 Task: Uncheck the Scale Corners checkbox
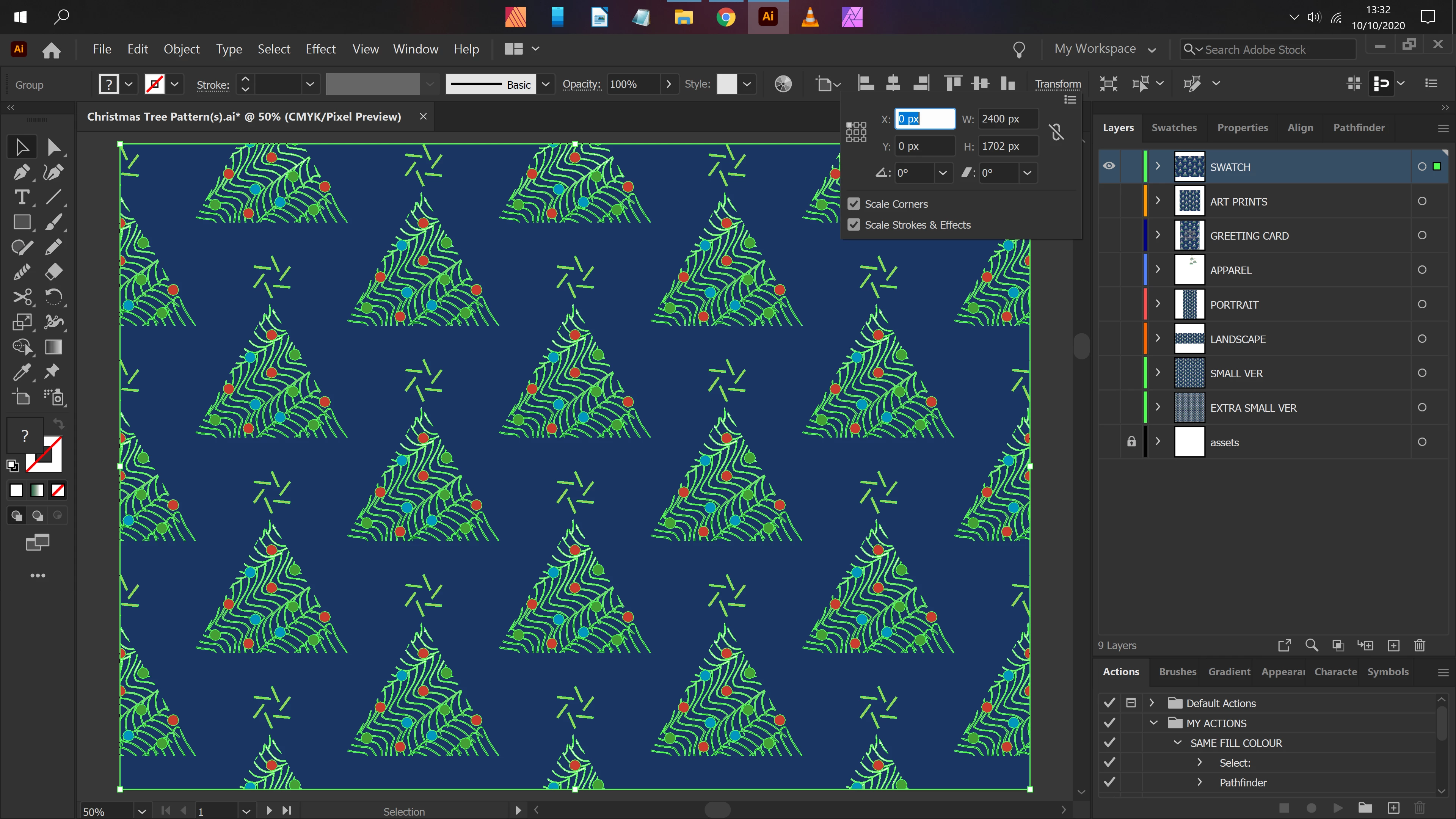coord(854,204)
